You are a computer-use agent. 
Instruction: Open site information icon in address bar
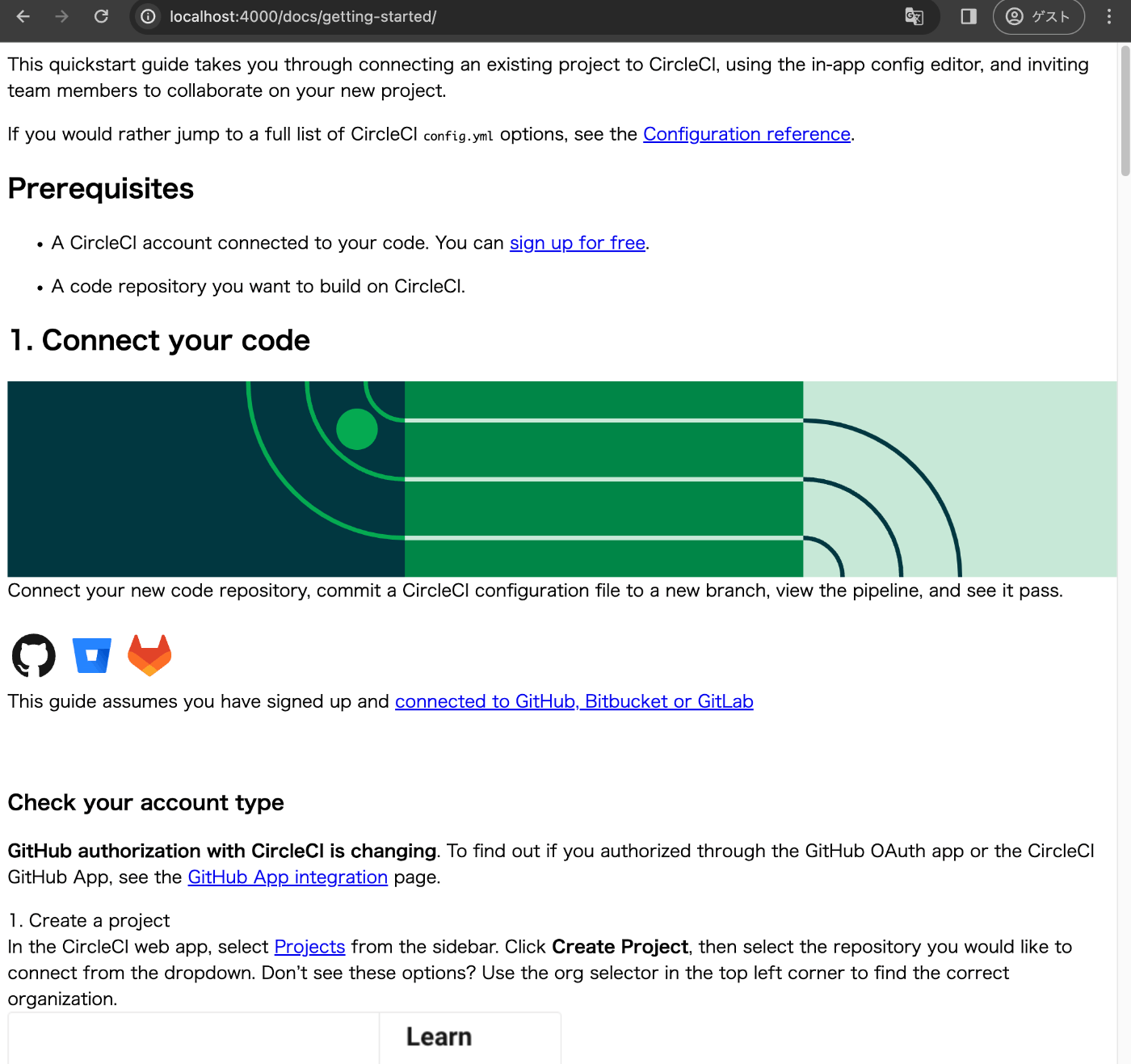[149, 16]
